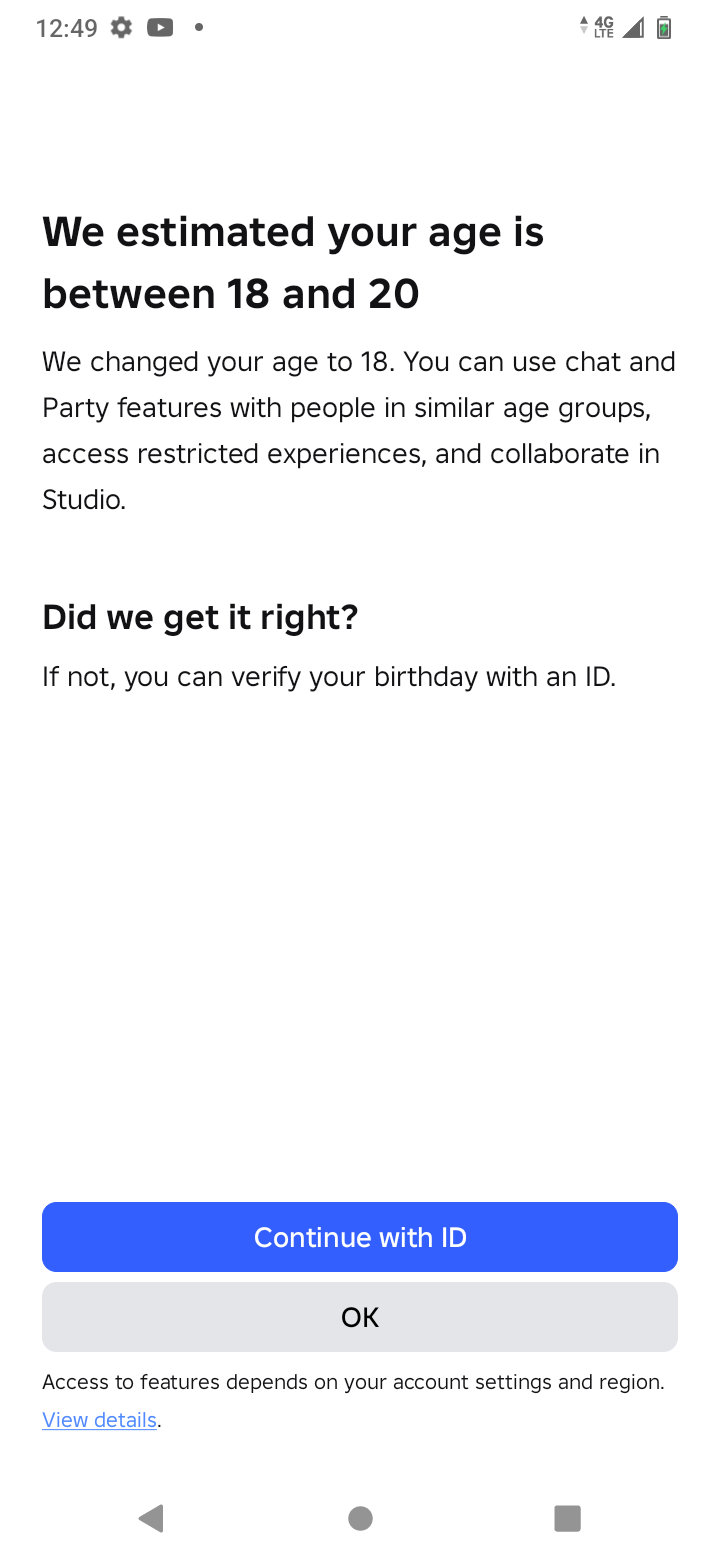Tap the Android back navigation triangle
This screenshot has height=1560, width=720.
pyautogui.click(x=151, y=1519)
